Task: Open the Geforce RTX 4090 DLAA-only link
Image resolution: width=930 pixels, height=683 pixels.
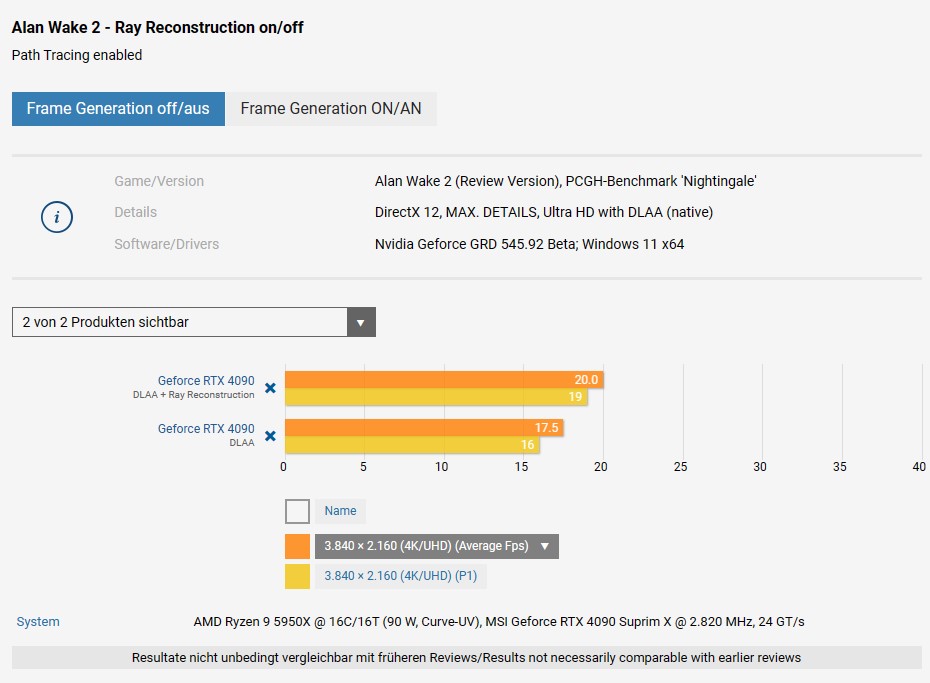Action: click(206, 429)
